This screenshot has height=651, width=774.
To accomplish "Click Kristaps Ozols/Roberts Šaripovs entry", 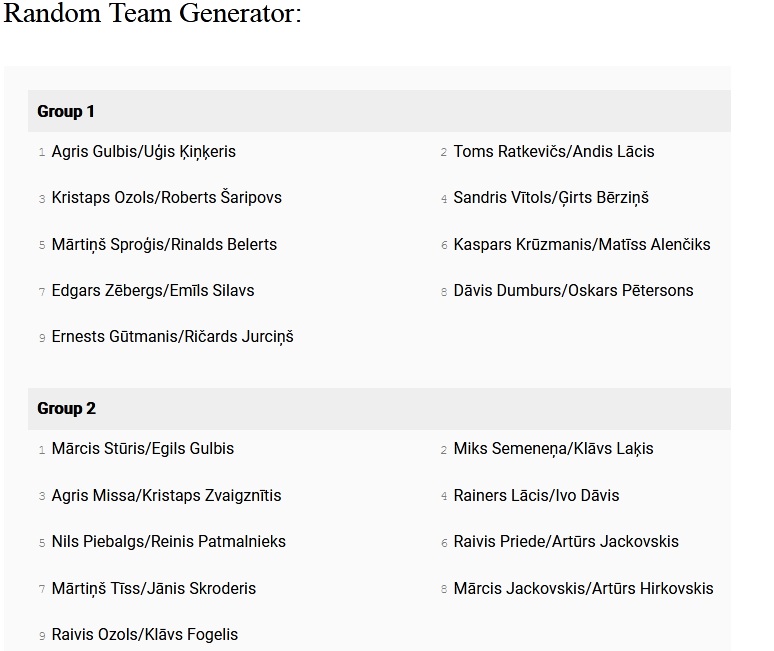I will (166, 198).
